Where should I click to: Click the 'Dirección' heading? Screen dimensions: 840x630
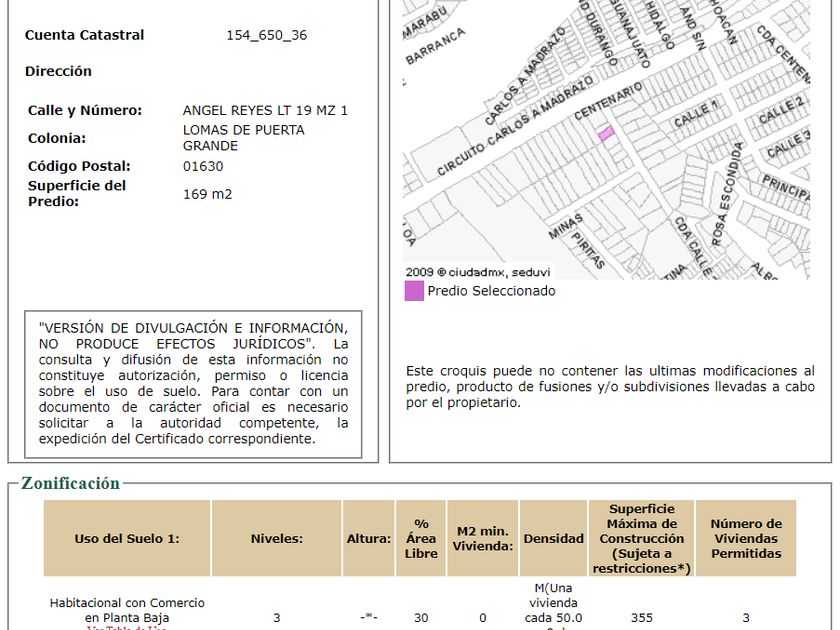point(58,71)
